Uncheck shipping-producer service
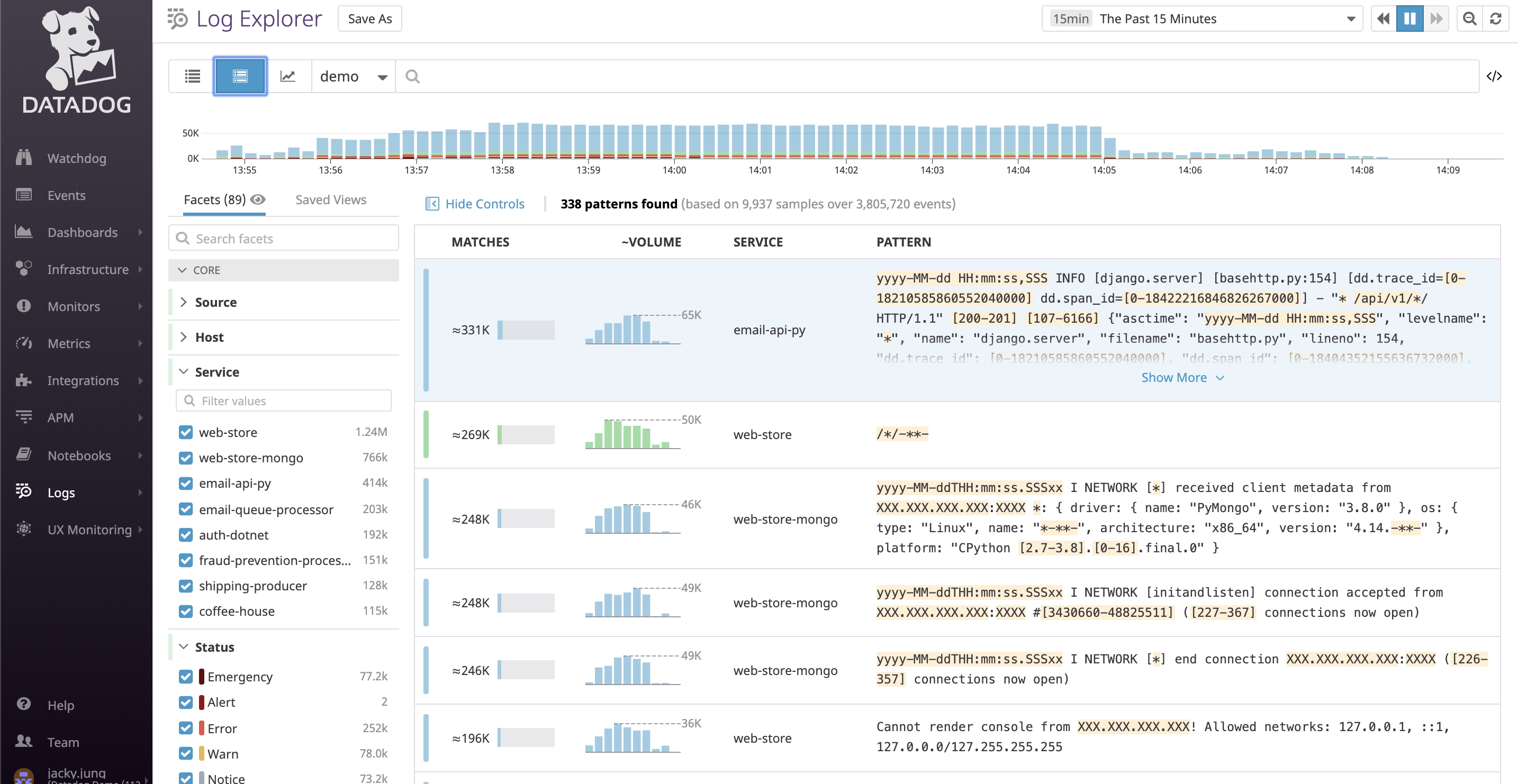This screenshot has height=784, width=1518. (186, 586)
